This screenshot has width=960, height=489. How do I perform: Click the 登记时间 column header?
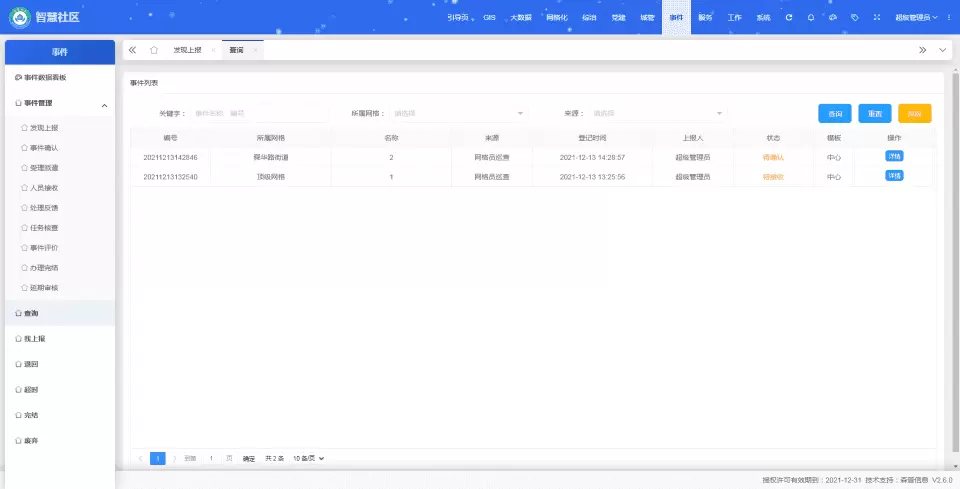(592, 138)
